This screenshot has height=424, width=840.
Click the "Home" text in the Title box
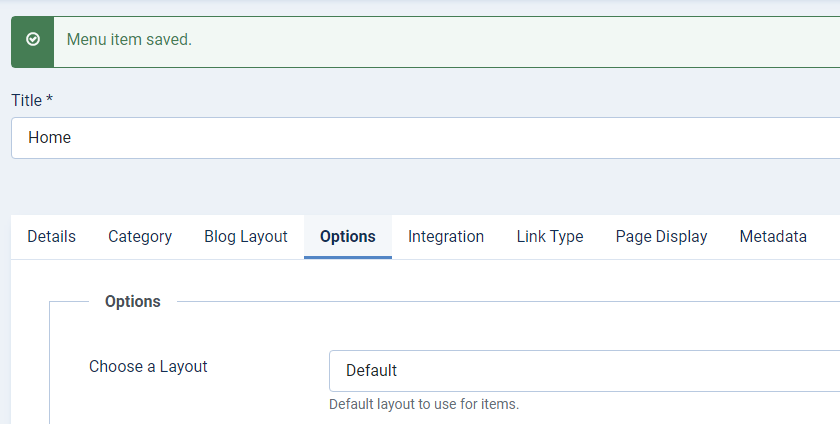[x=50, y=138]
